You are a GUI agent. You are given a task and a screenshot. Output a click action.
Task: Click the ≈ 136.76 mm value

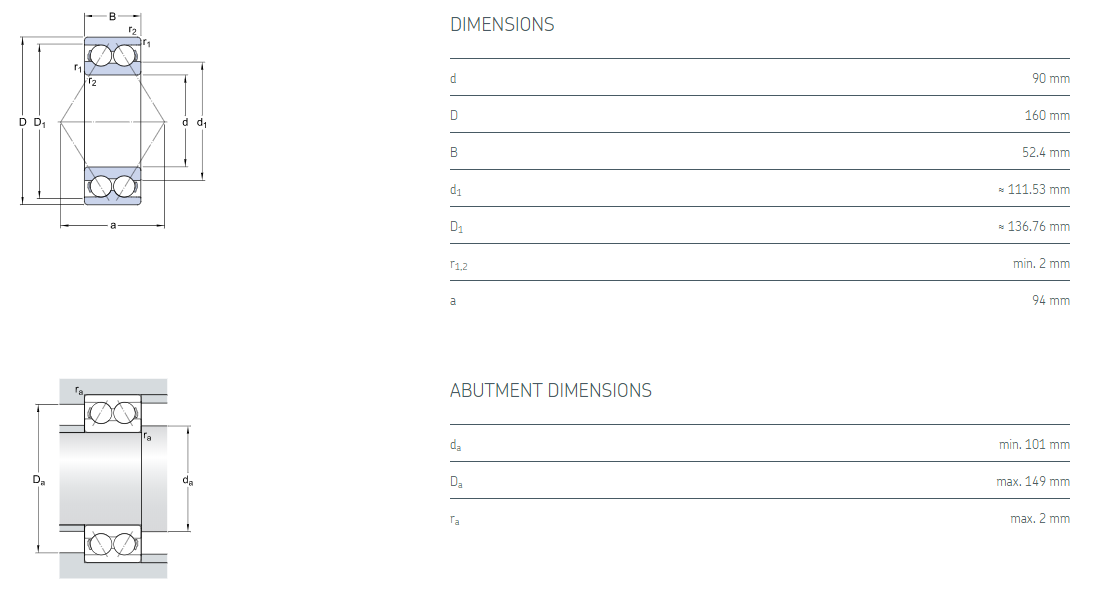pos(1034,227)
